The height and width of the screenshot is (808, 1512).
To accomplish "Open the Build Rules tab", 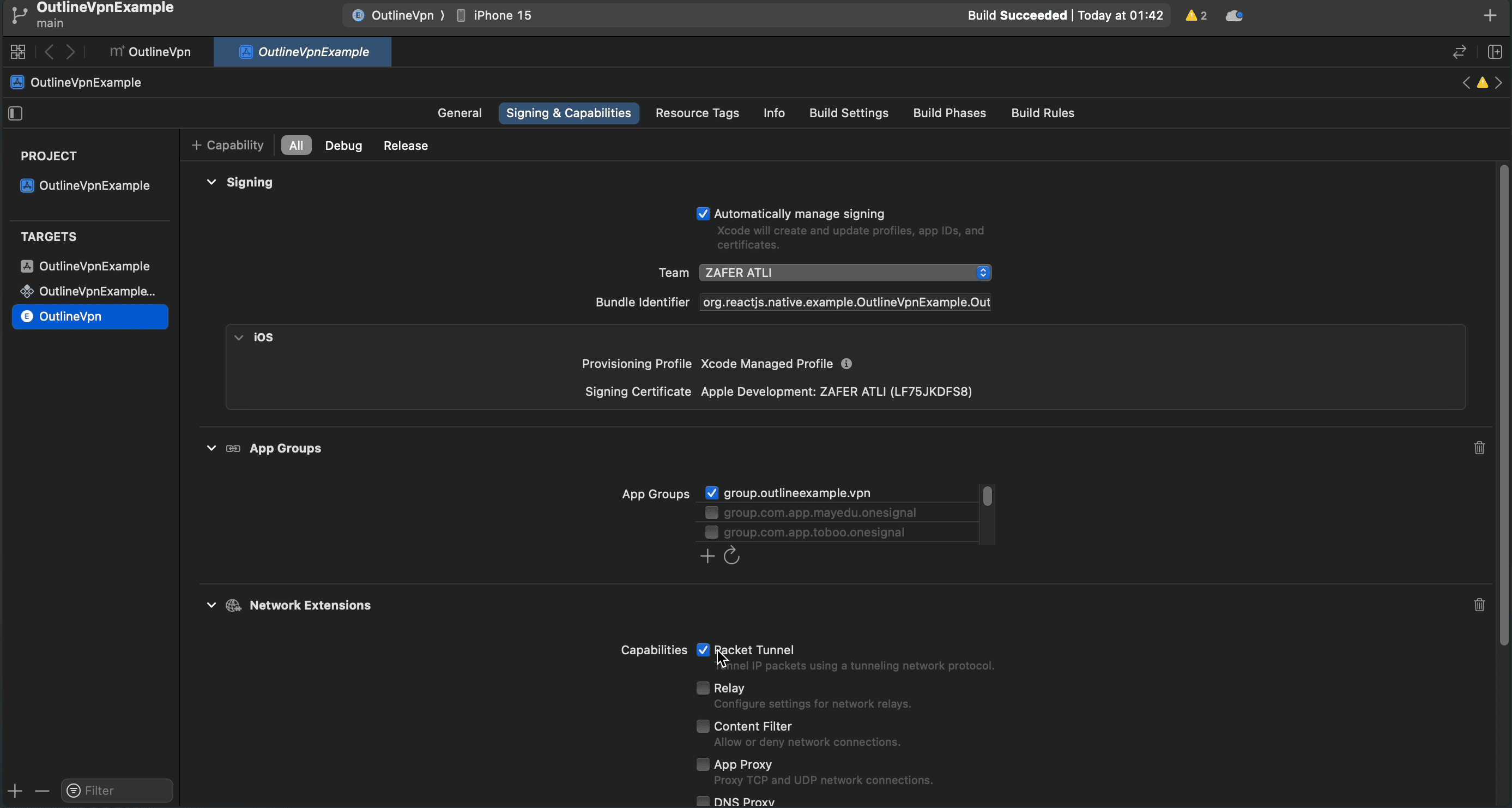I will coord(1043,113).
